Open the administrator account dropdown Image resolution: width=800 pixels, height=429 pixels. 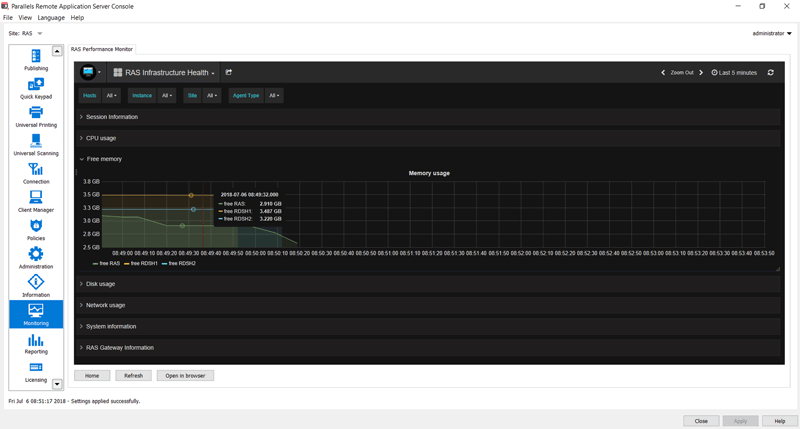click(x=772, y=33)
